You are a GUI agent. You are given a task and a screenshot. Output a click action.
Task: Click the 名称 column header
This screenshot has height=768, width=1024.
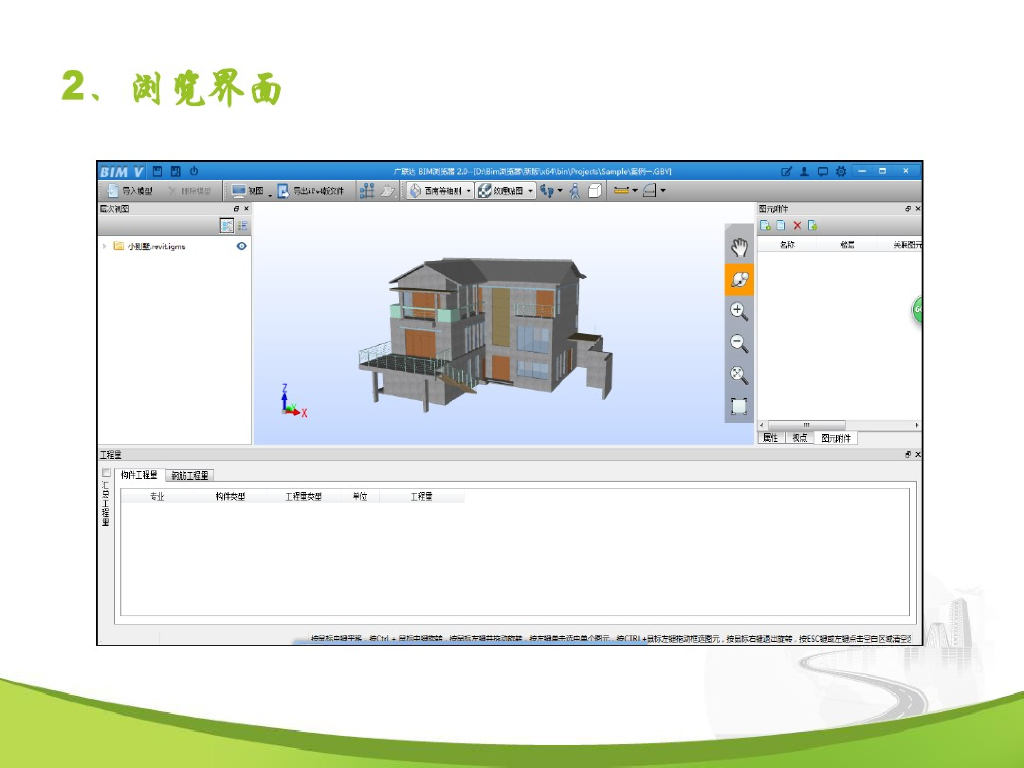[787, 245]
